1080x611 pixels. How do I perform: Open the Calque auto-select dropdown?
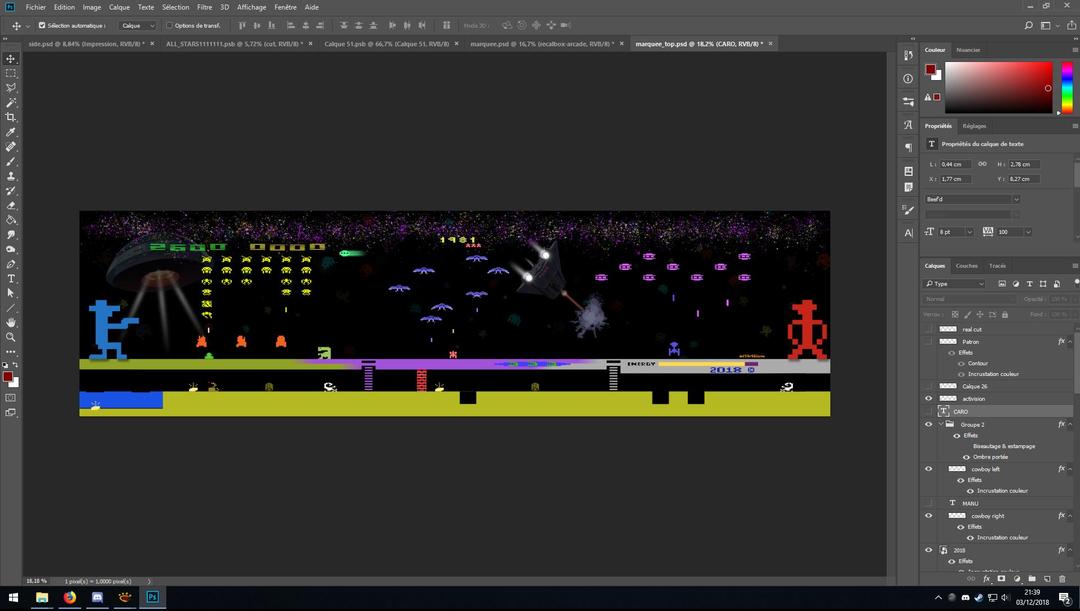tap(137, 25)
